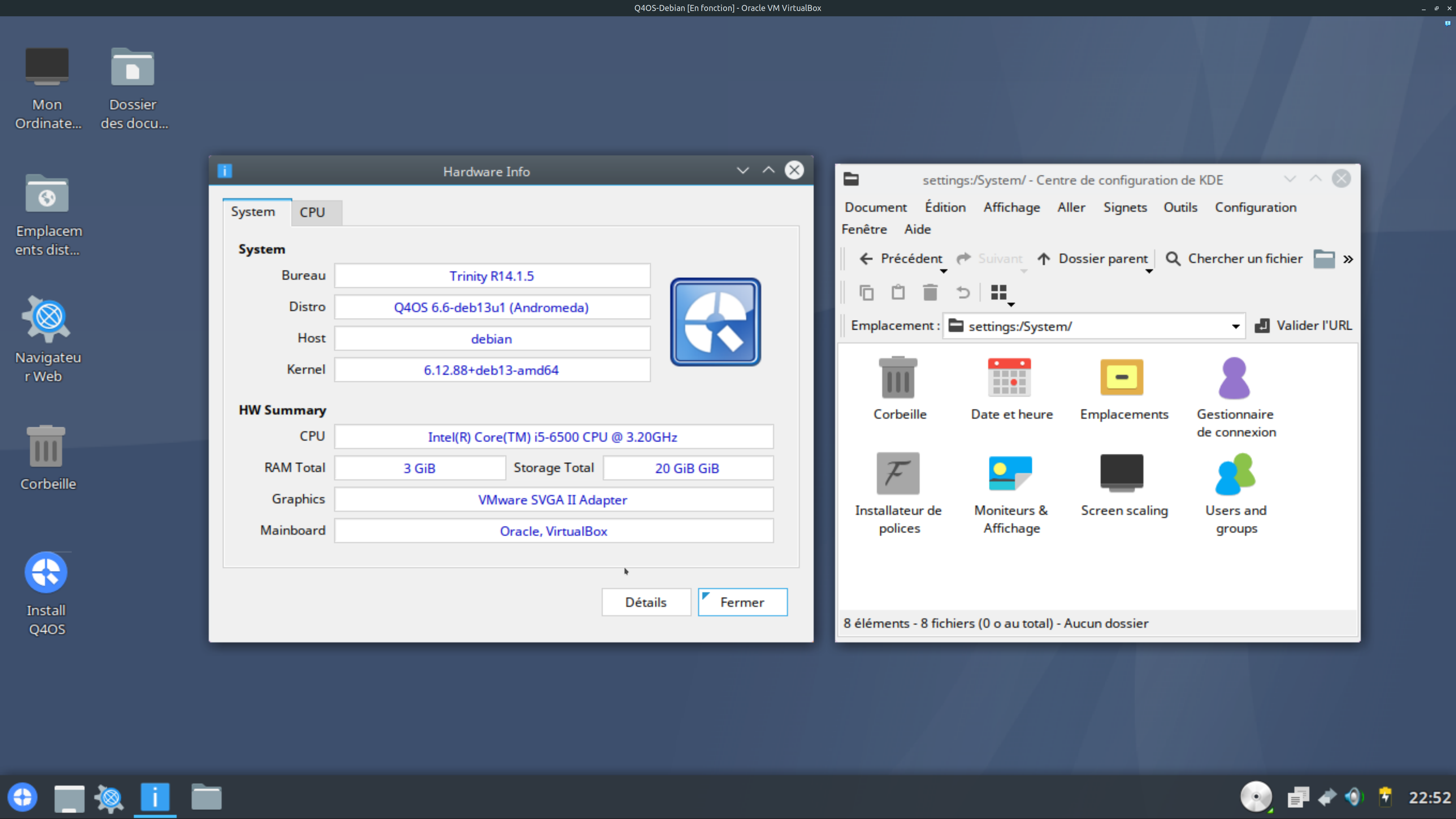1456x819 pixels.
Task: Open the Fenêtre menu
Action: [x=864, y=229]
